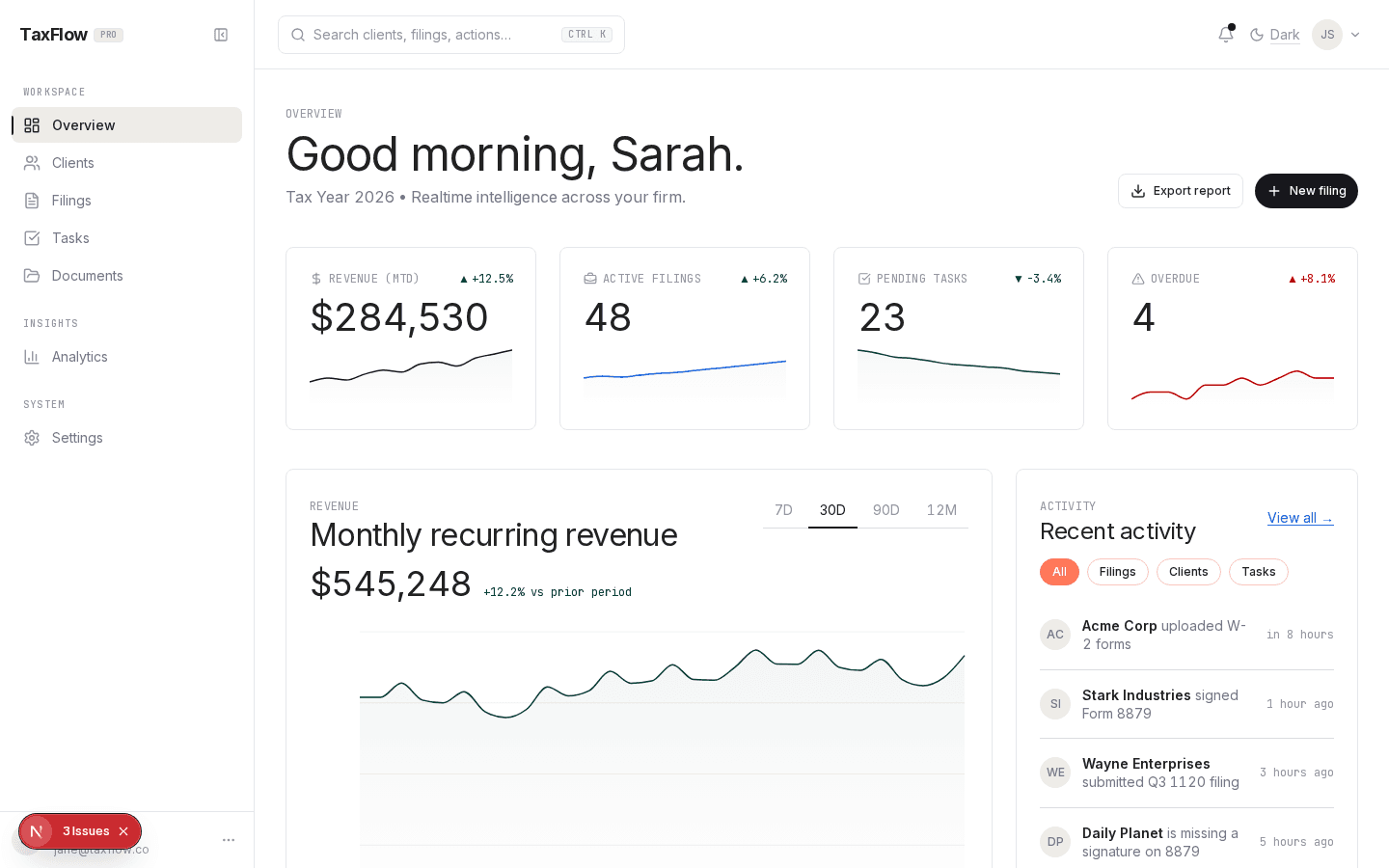Click the Export report button
1389x868 pixels.
[x=1181, y=191]
